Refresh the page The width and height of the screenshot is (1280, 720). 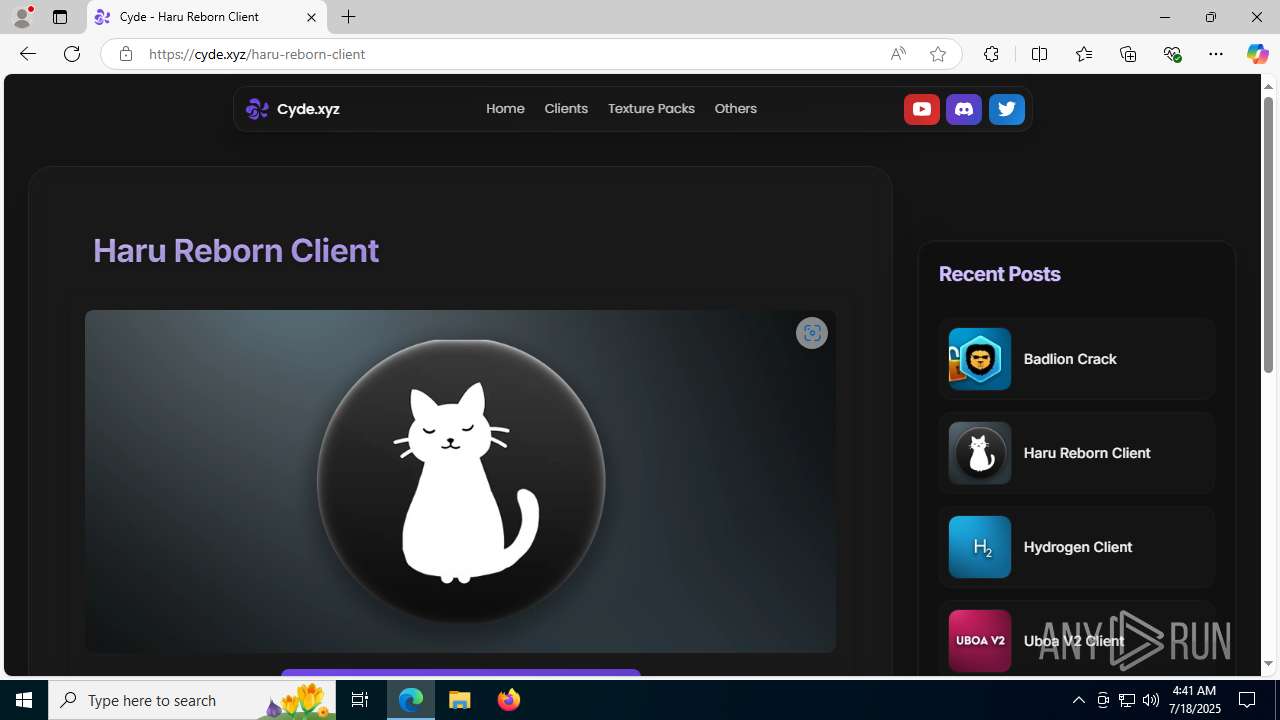click(x=72, y=54)
